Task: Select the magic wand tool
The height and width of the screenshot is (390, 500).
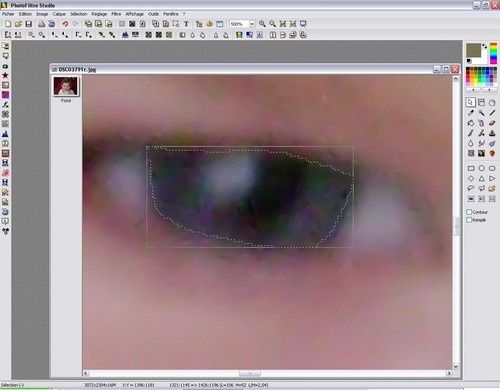Action: pyautogui.click(x=481, y=113)
